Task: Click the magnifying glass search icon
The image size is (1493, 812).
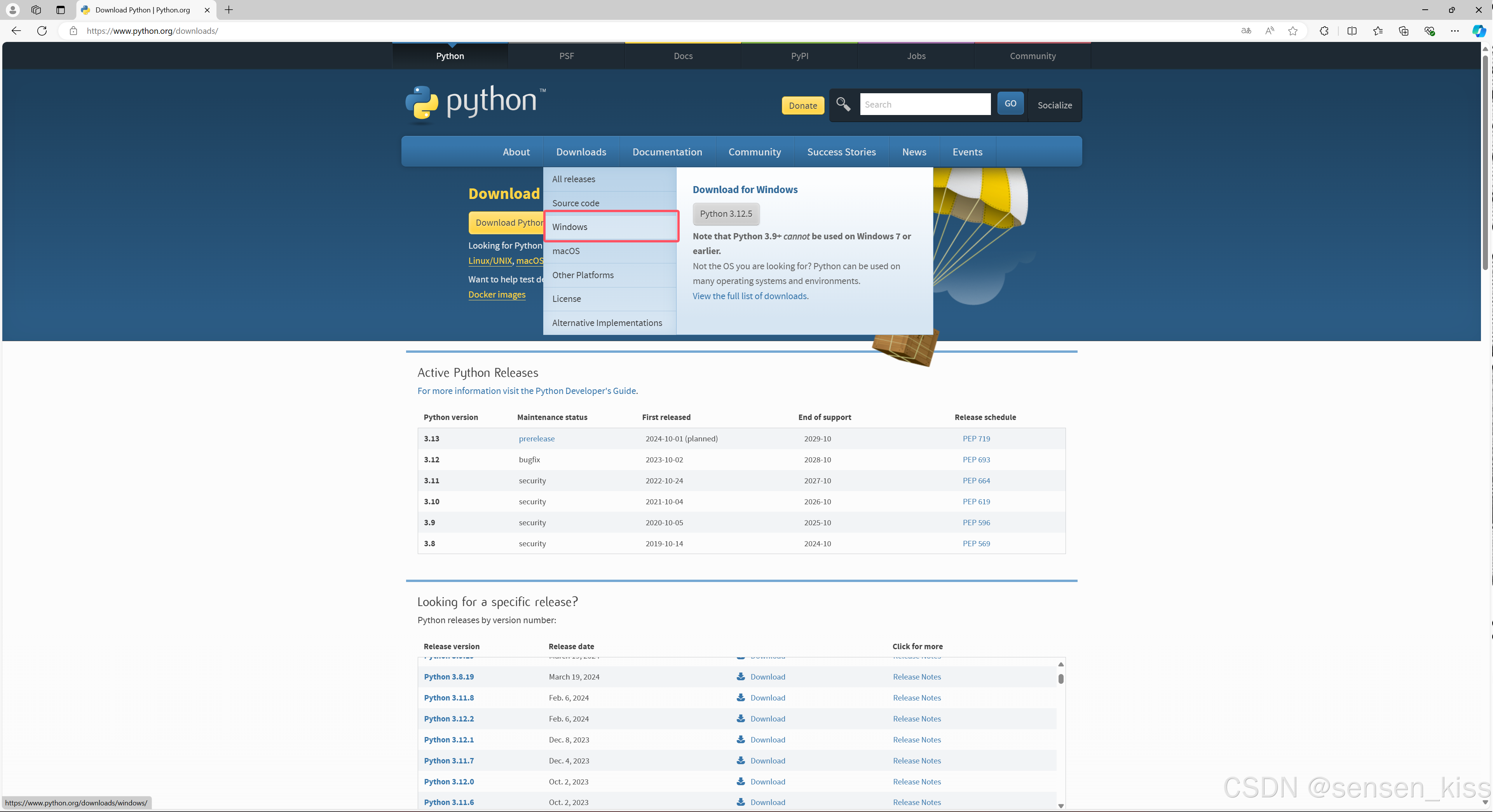Action: tap(843, 105)
